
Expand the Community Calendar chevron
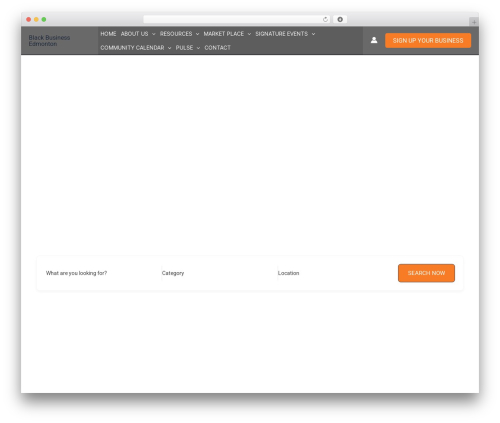(169, 48)
